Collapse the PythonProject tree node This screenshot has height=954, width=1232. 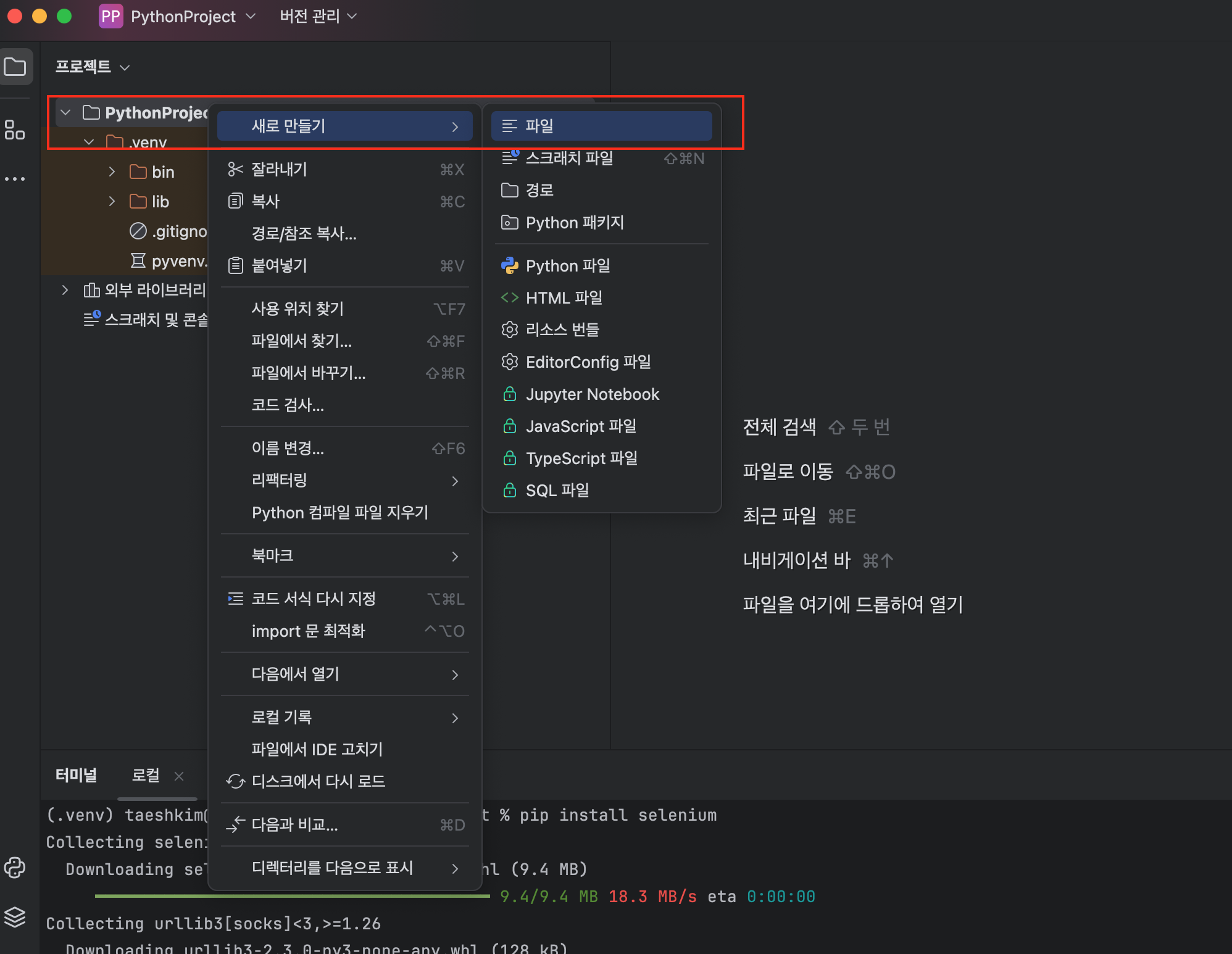(65, 112)
